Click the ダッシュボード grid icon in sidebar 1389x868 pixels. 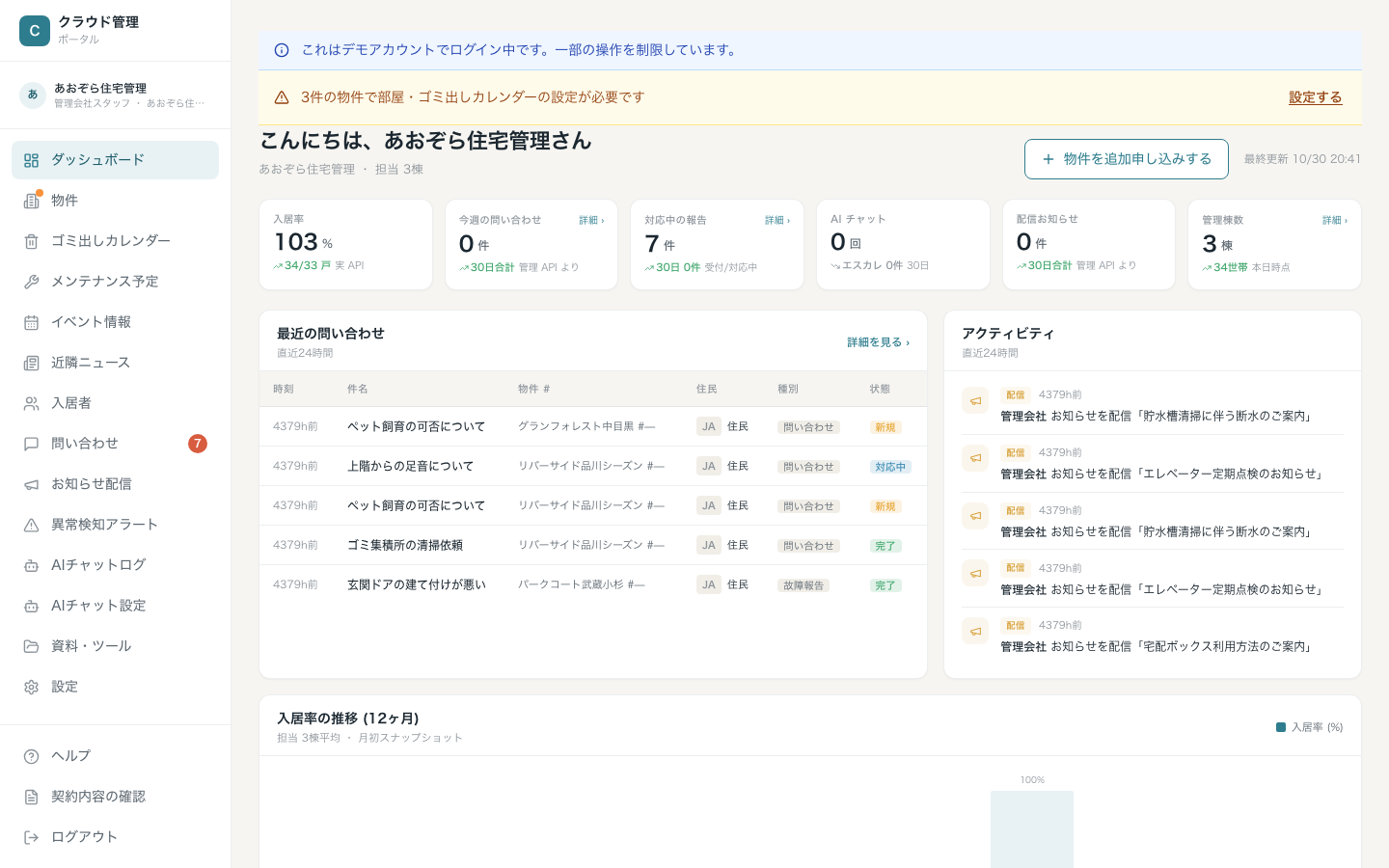point(32,160)
